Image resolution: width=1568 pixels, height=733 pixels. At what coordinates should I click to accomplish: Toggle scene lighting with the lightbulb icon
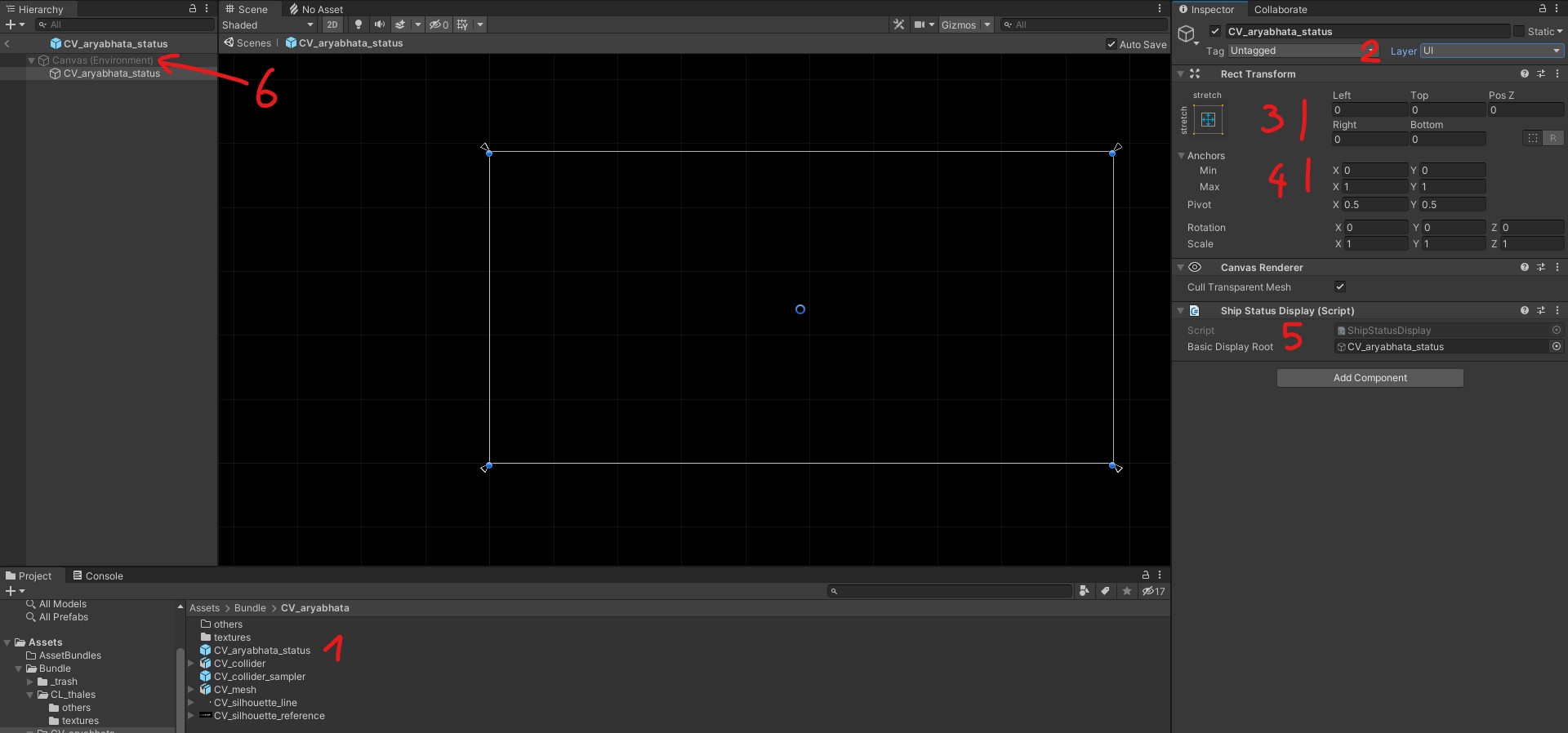coord(359,24)
